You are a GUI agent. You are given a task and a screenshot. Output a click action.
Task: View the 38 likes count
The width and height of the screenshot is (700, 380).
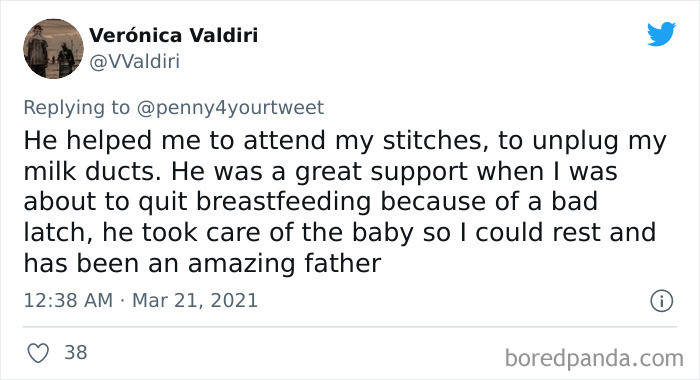pyautogui.click(x=76, y=352)
